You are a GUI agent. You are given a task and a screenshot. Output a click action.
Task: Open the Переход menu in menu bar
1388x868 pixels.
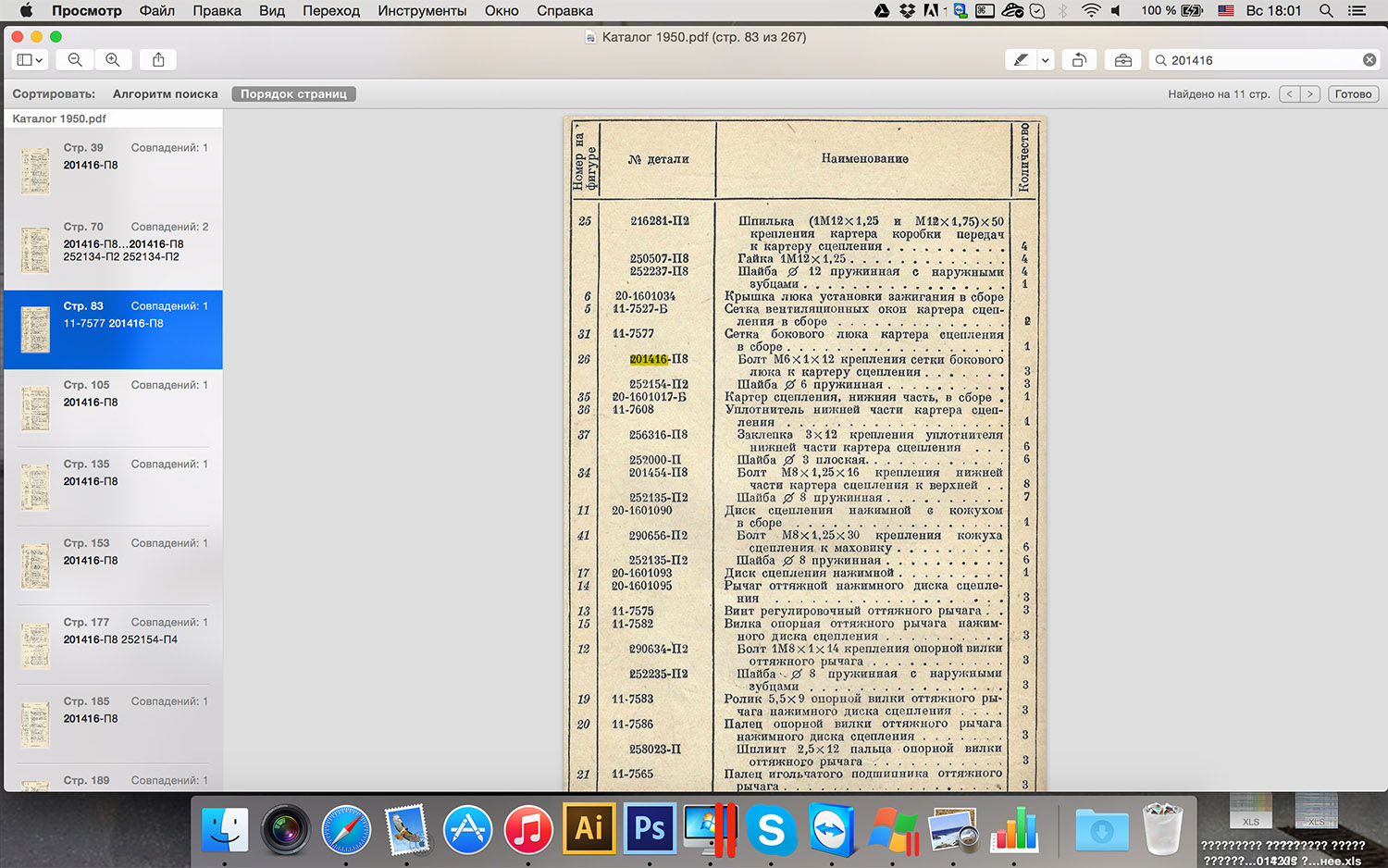[x=330, y=11]
